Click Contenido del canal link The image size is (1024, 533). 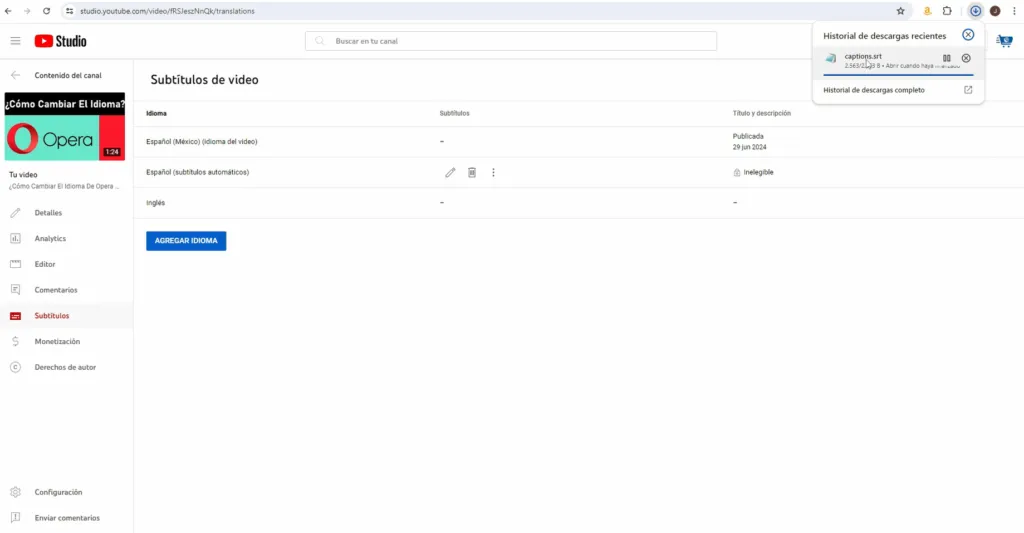click(x=68, y=75)
